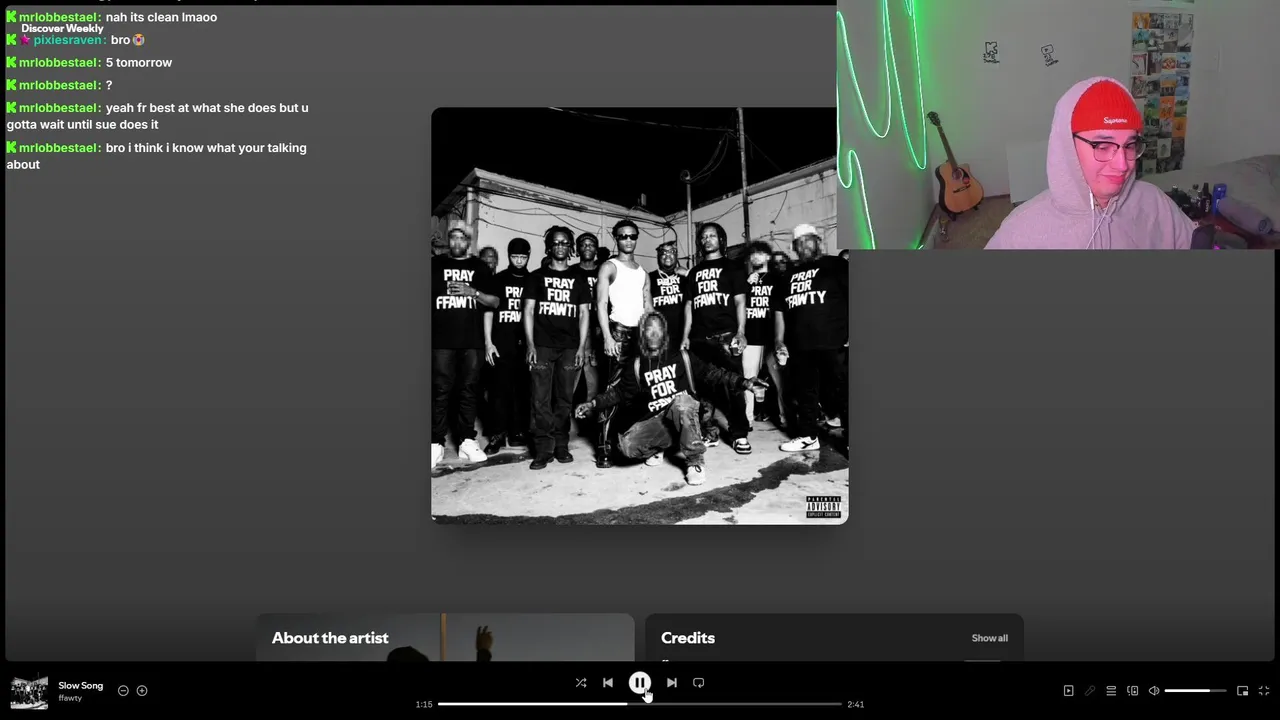Image resolution: width=1280 pixels, height=720 pixels.
Task: Click the Discover Weekly label
Action: click(x=62, y=29)
